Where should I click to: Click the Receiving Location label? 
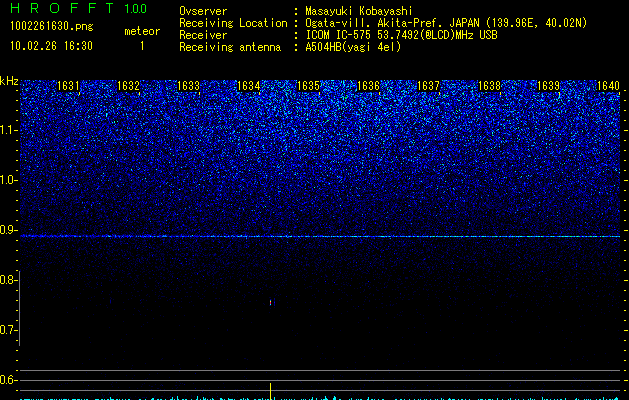click(x=233, y=23)
